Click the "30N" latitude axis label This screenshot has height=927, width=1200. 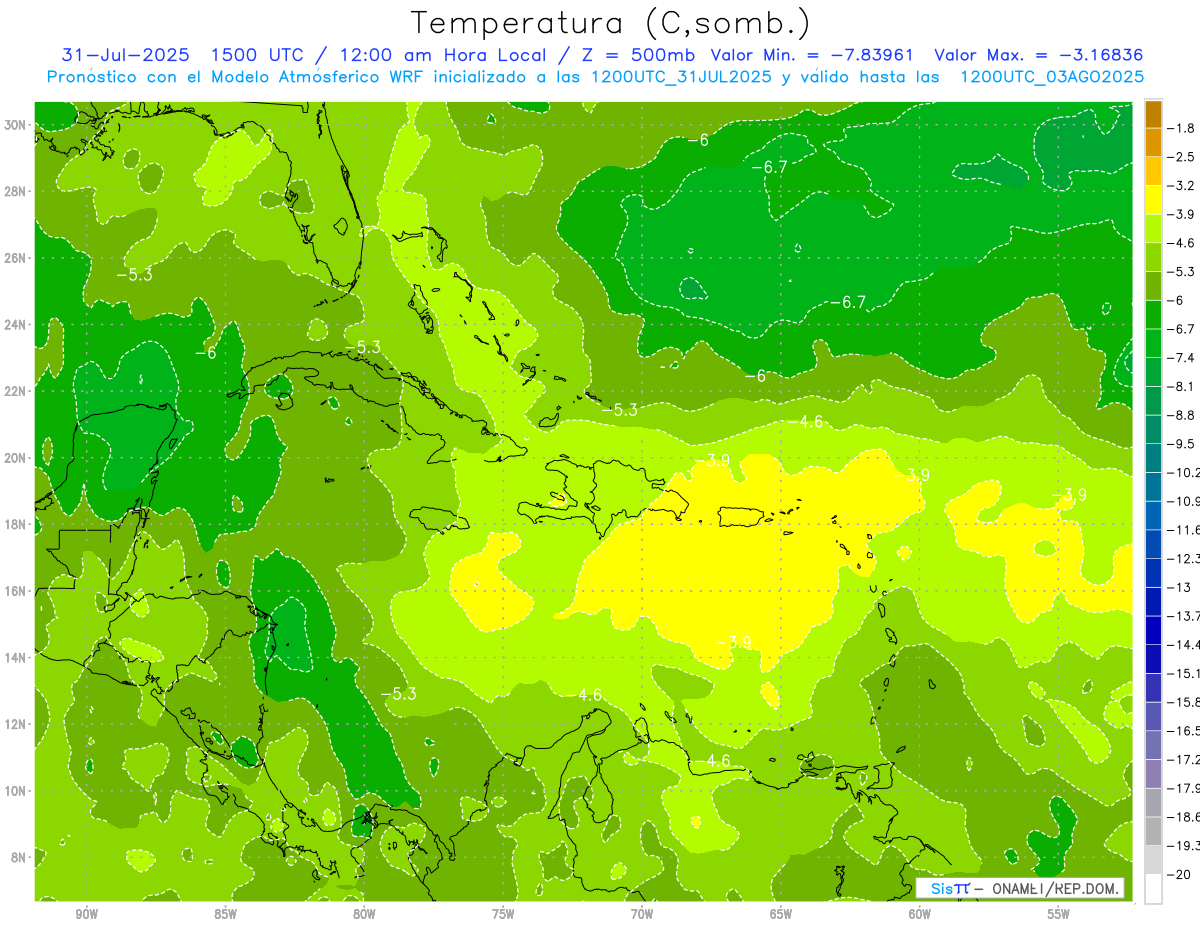[15, 124]
